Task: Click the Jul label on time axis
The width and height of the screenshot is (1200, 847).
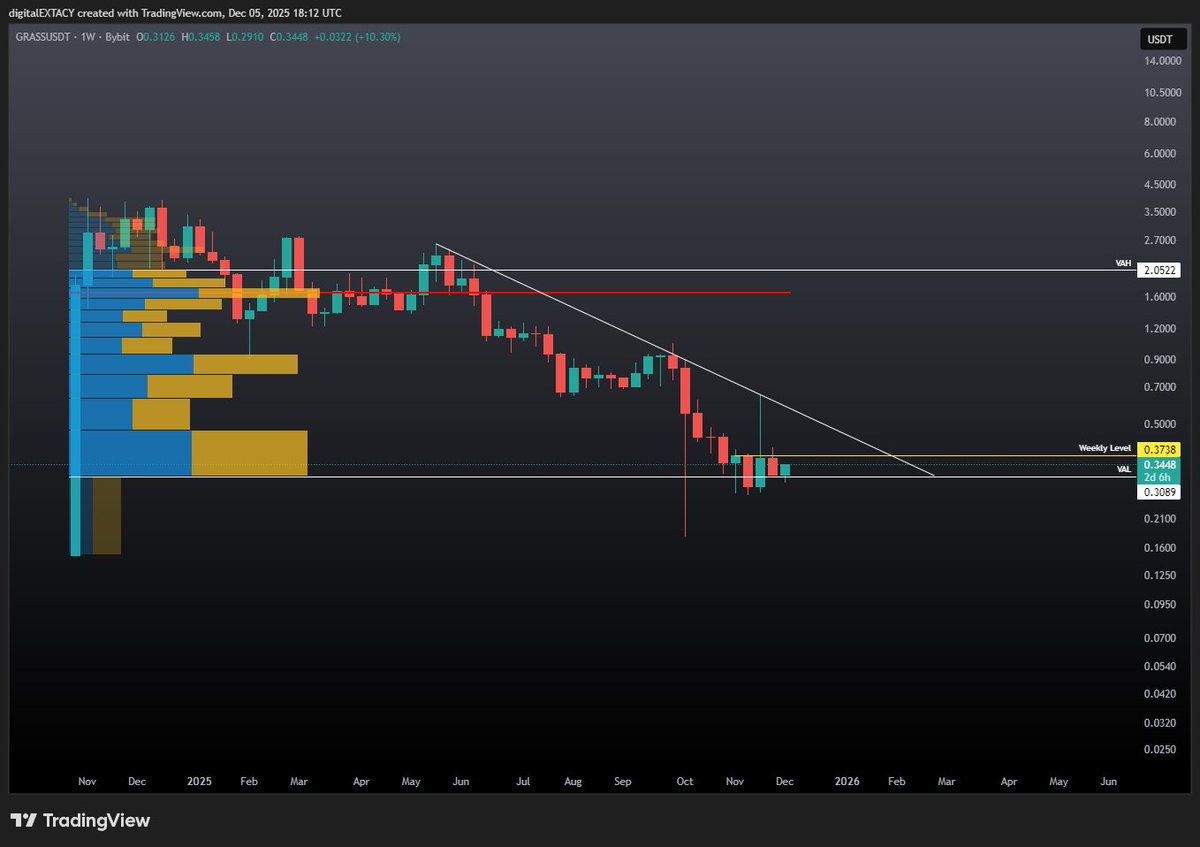Action: tap(523, 780)
